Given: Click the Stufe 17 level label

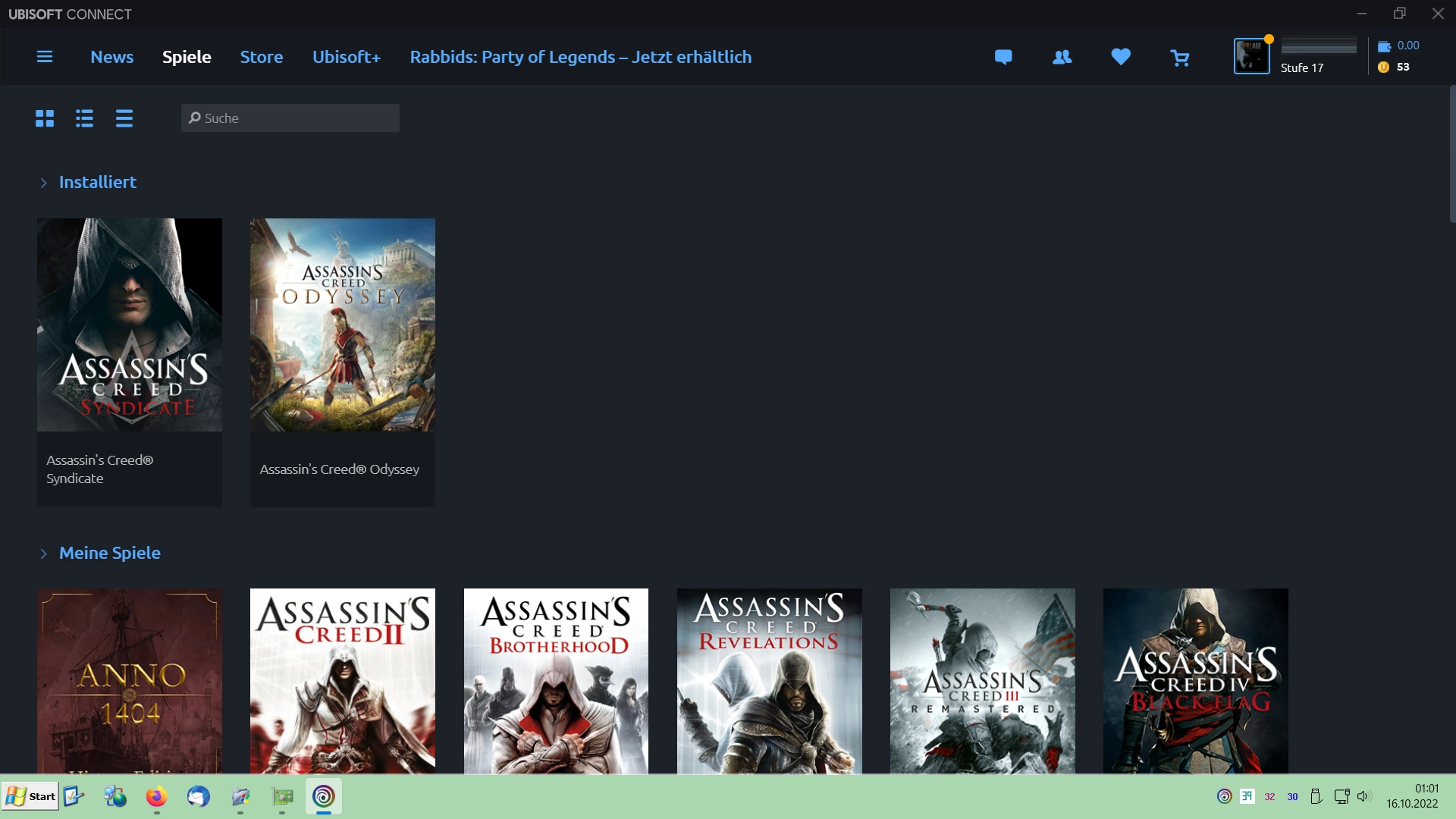Looking at the screenshot, I should [1302, 67].
